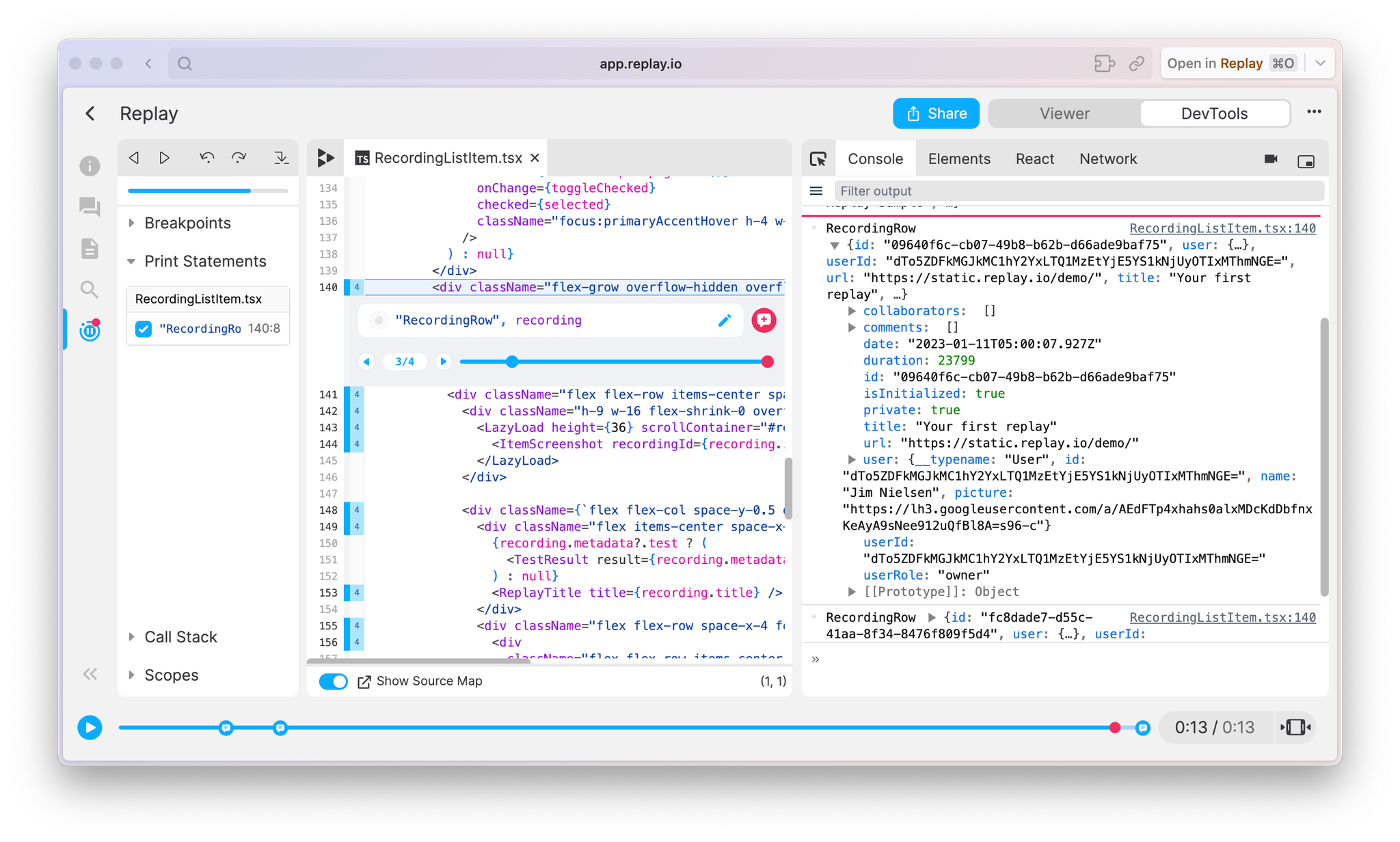Click the step in debugger icon
The height and width of the screenshot is (842, 1400).
pos(281,158)
